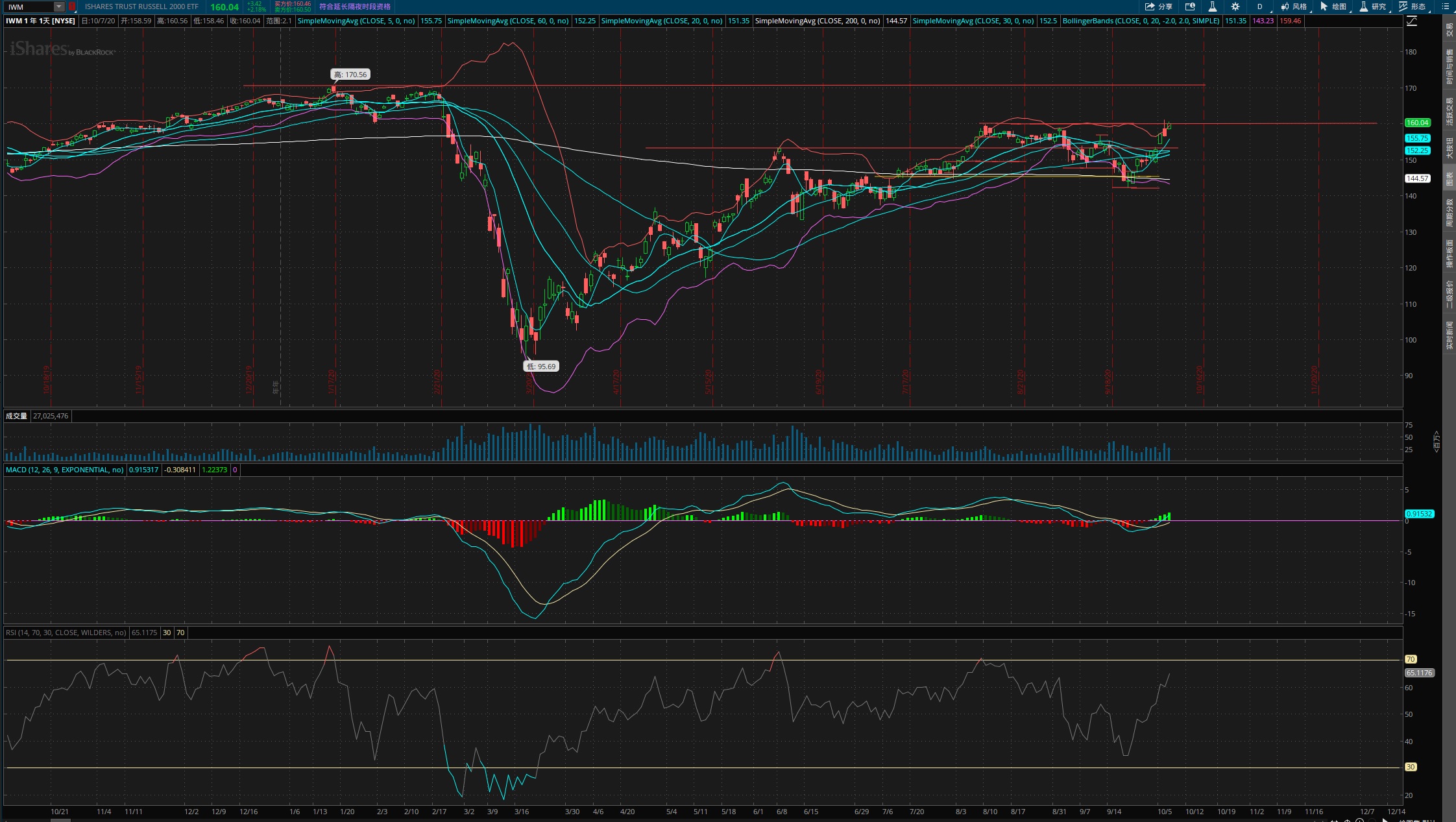Open the Trade (交易) side tab

coord(1450,30)
